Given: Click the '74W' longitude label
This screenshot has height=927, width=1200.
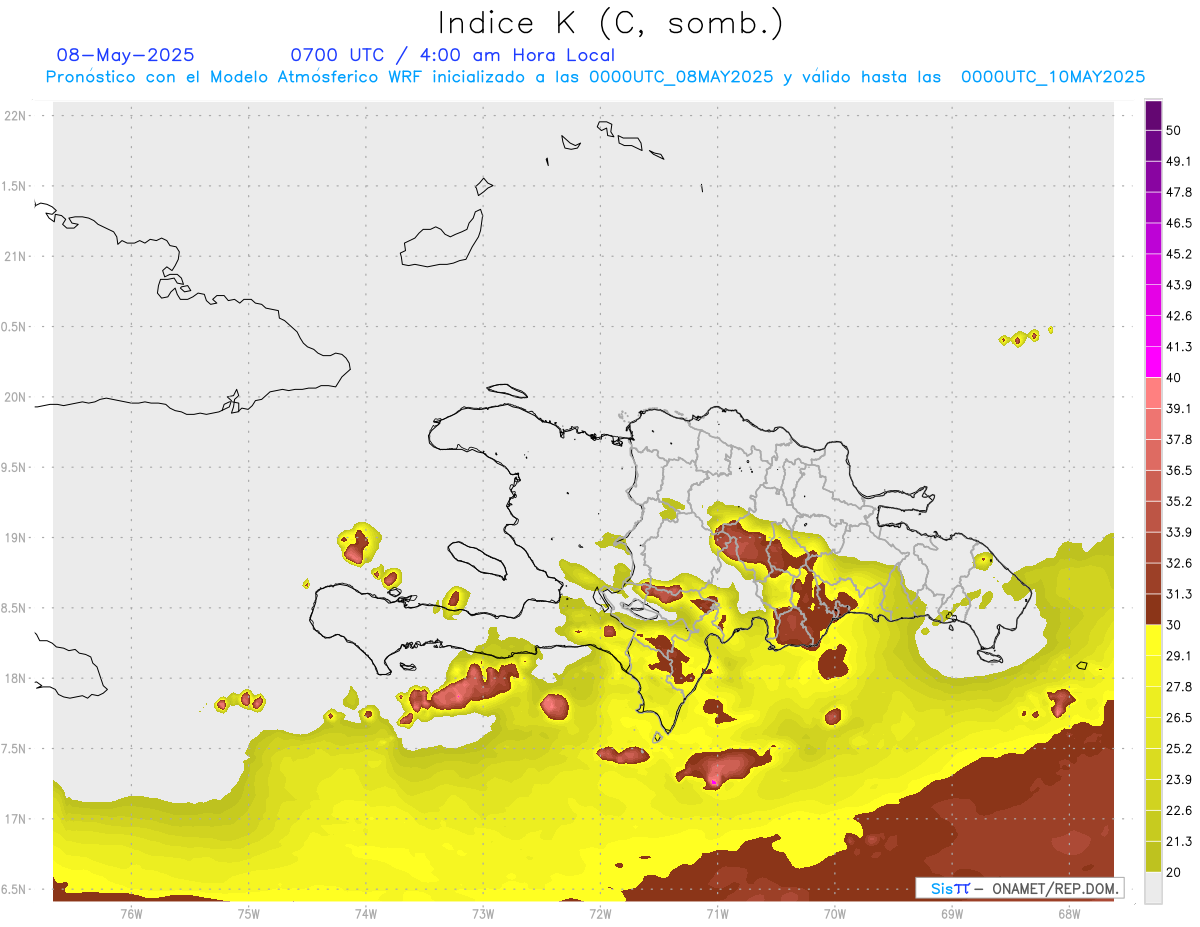Looking at the screenshot, I should pyautogui.click(x=365, y=914).
